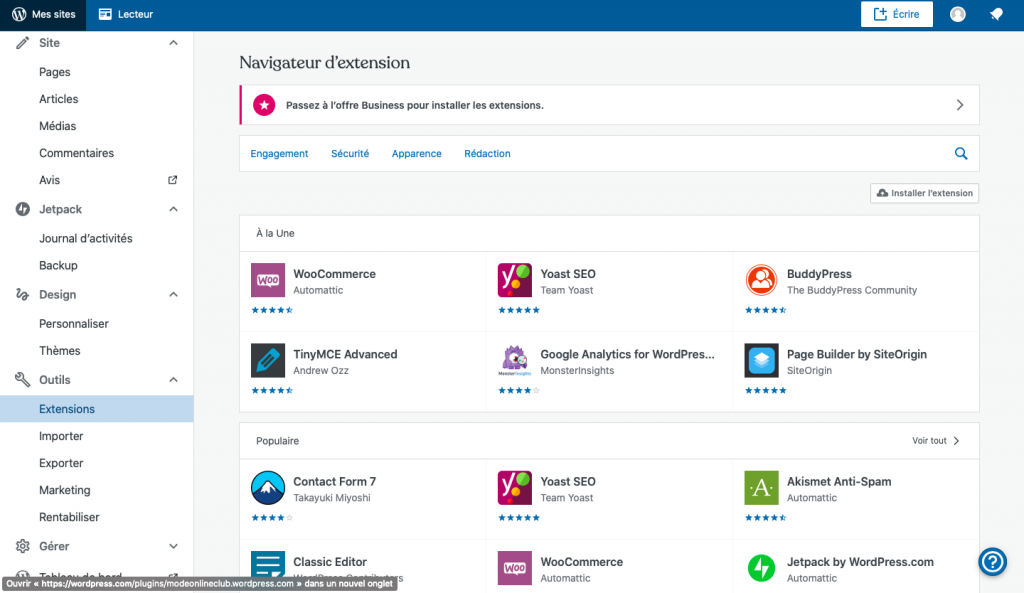Viewport: 1024px width, 593px height.
Task: Click the Gérer gear icon
Action: [22, 546]
